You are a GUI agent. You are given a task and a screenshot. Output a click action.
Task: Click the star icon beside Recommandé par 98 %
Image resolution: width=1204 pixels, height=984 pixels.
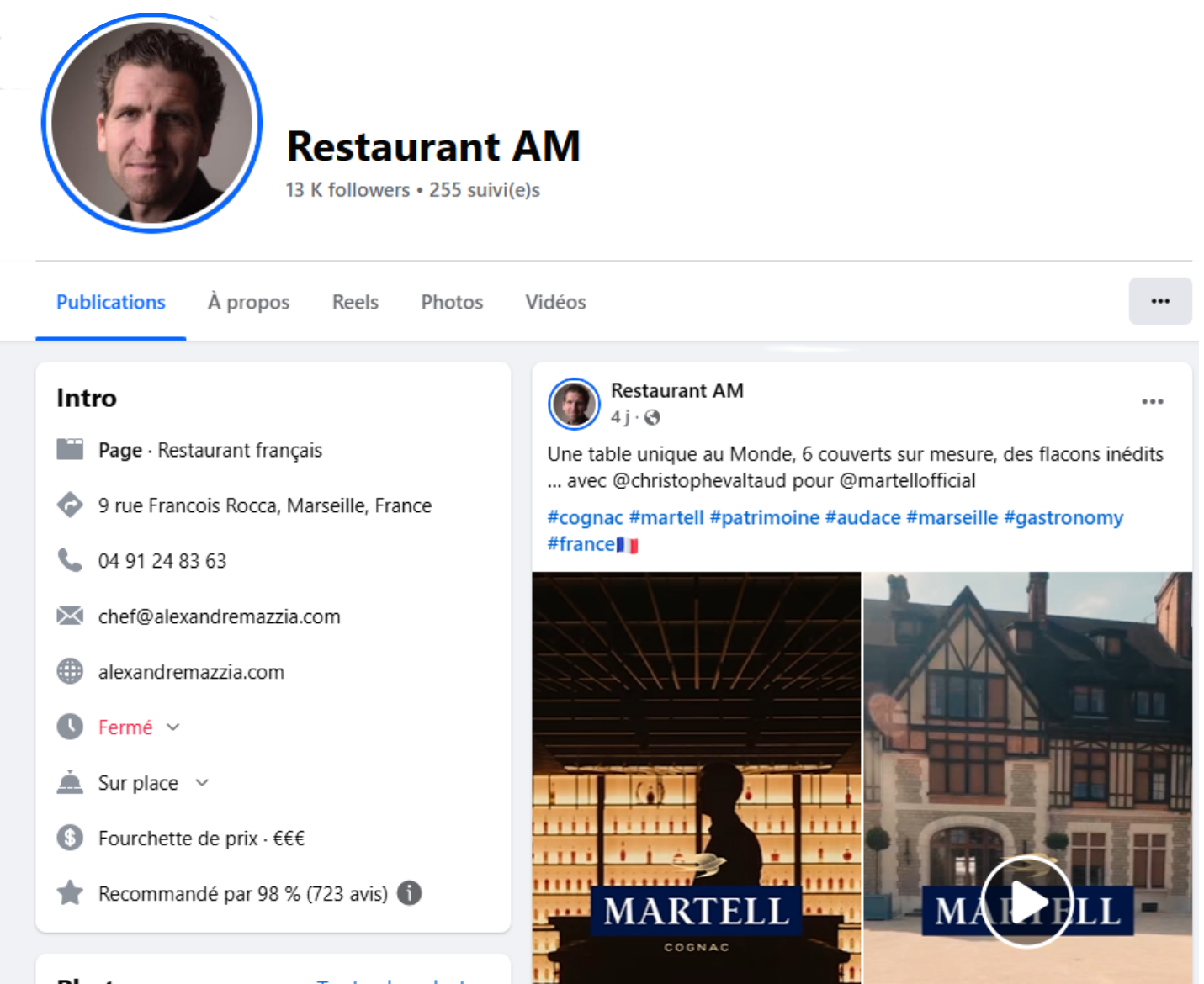pos(70,894)
